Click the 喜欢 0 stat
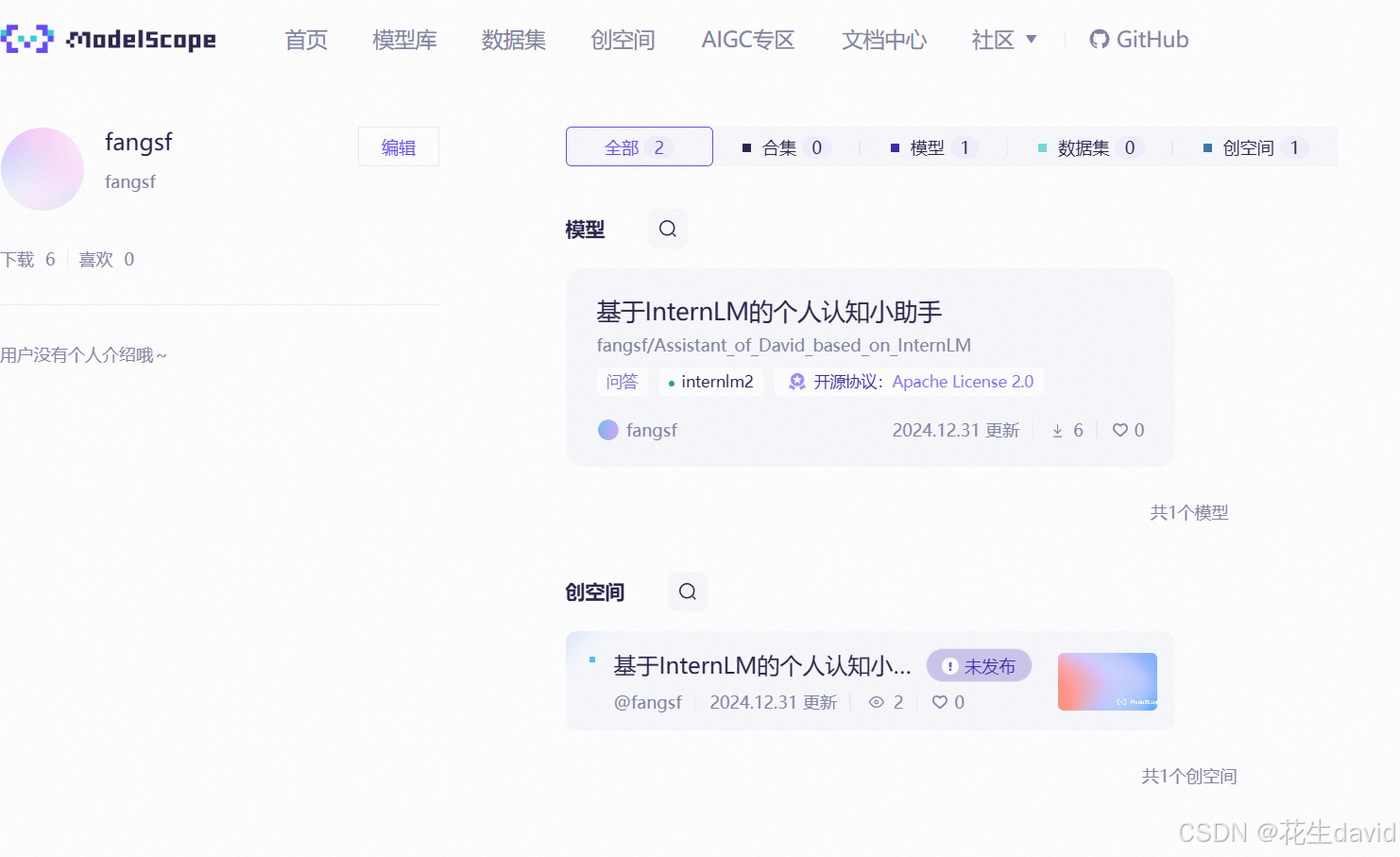 coord(107,259)
